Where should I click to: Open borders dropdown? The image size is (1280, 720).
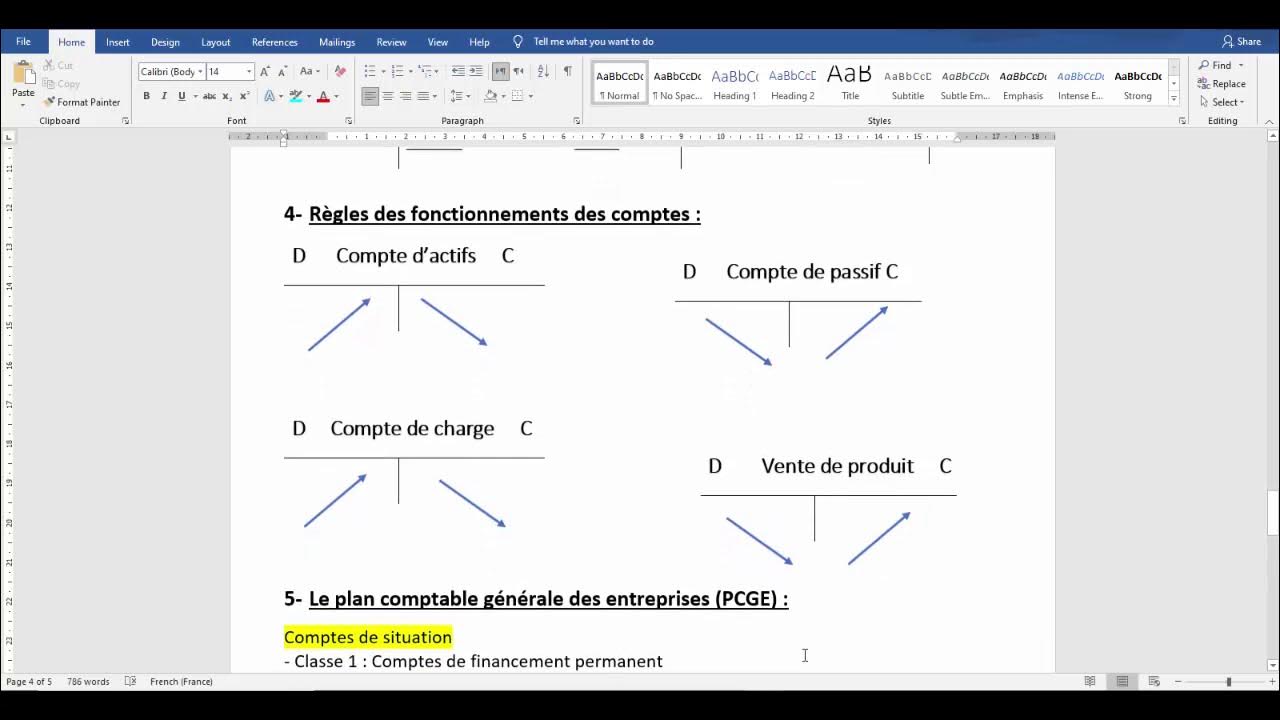(x=530, y=96)
